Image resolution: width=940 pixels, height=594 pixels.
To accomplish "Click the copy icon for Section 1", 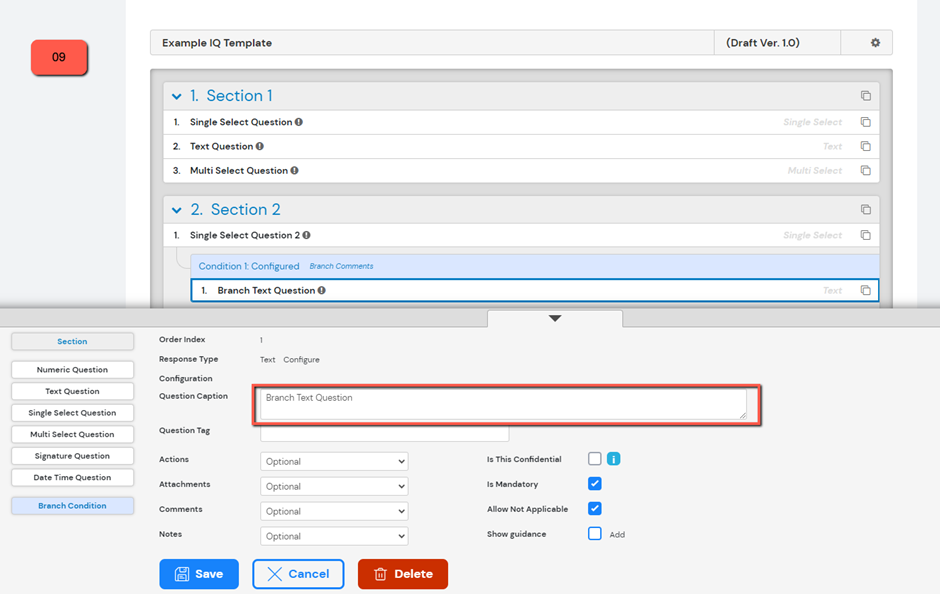I will [x=865, y=96].
